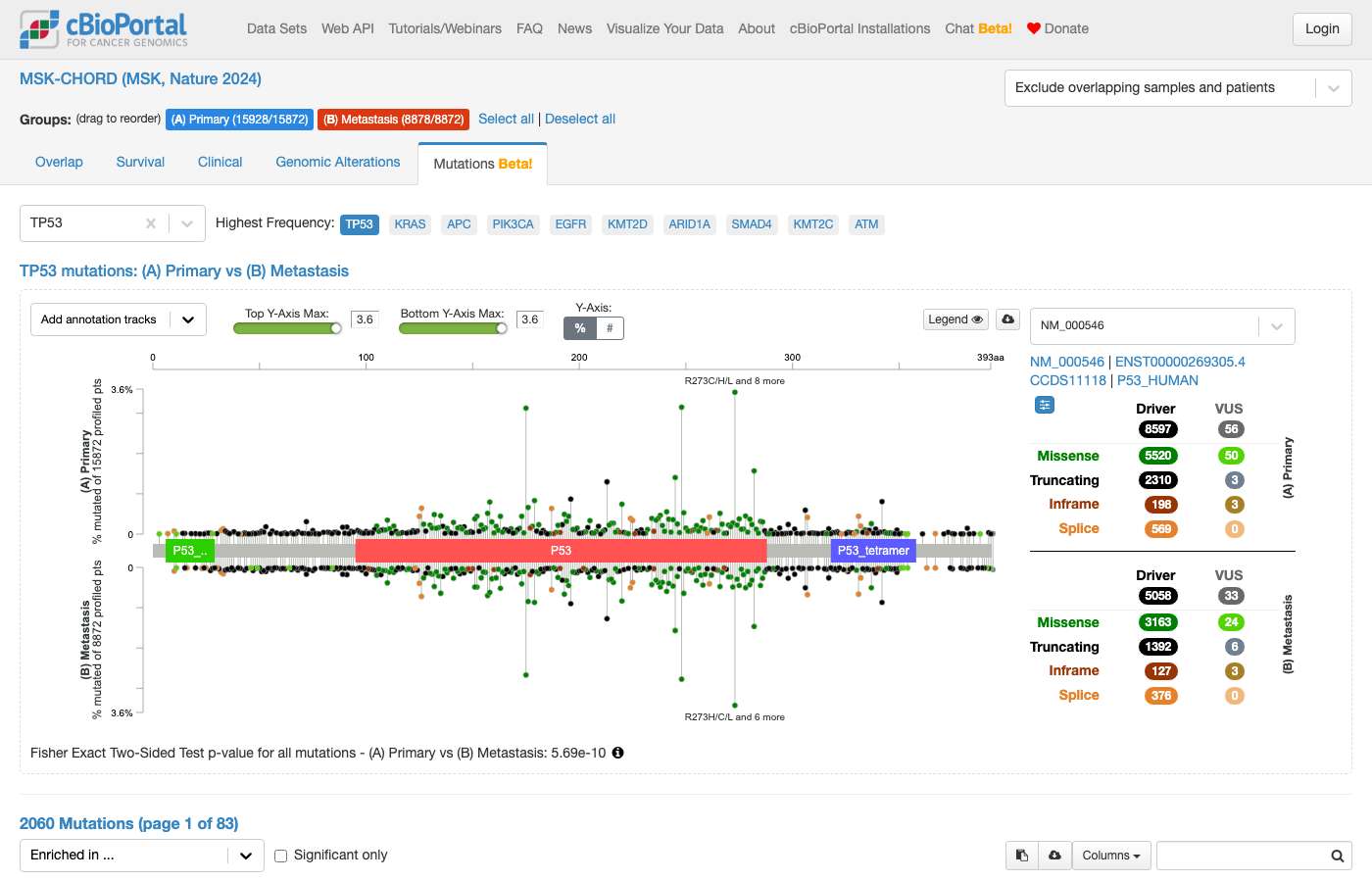Download mutations table with cloud icon

pos(1054,856)
